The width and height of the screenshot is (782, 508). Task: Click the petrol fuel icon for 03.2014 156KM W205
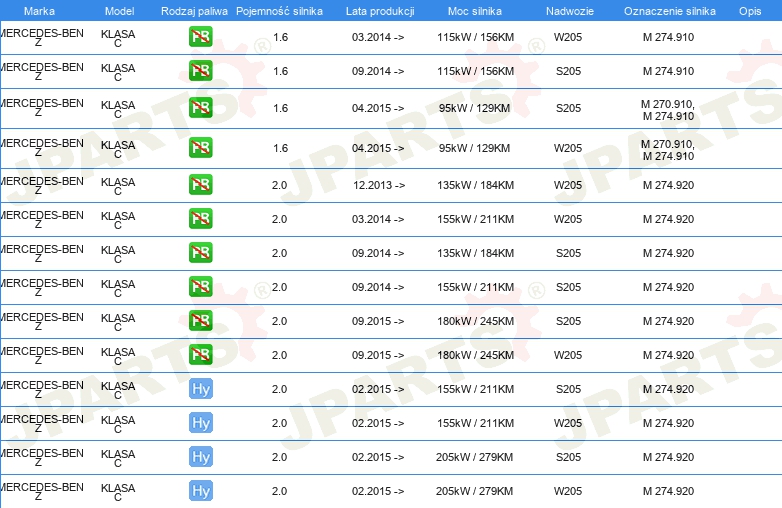200,37
